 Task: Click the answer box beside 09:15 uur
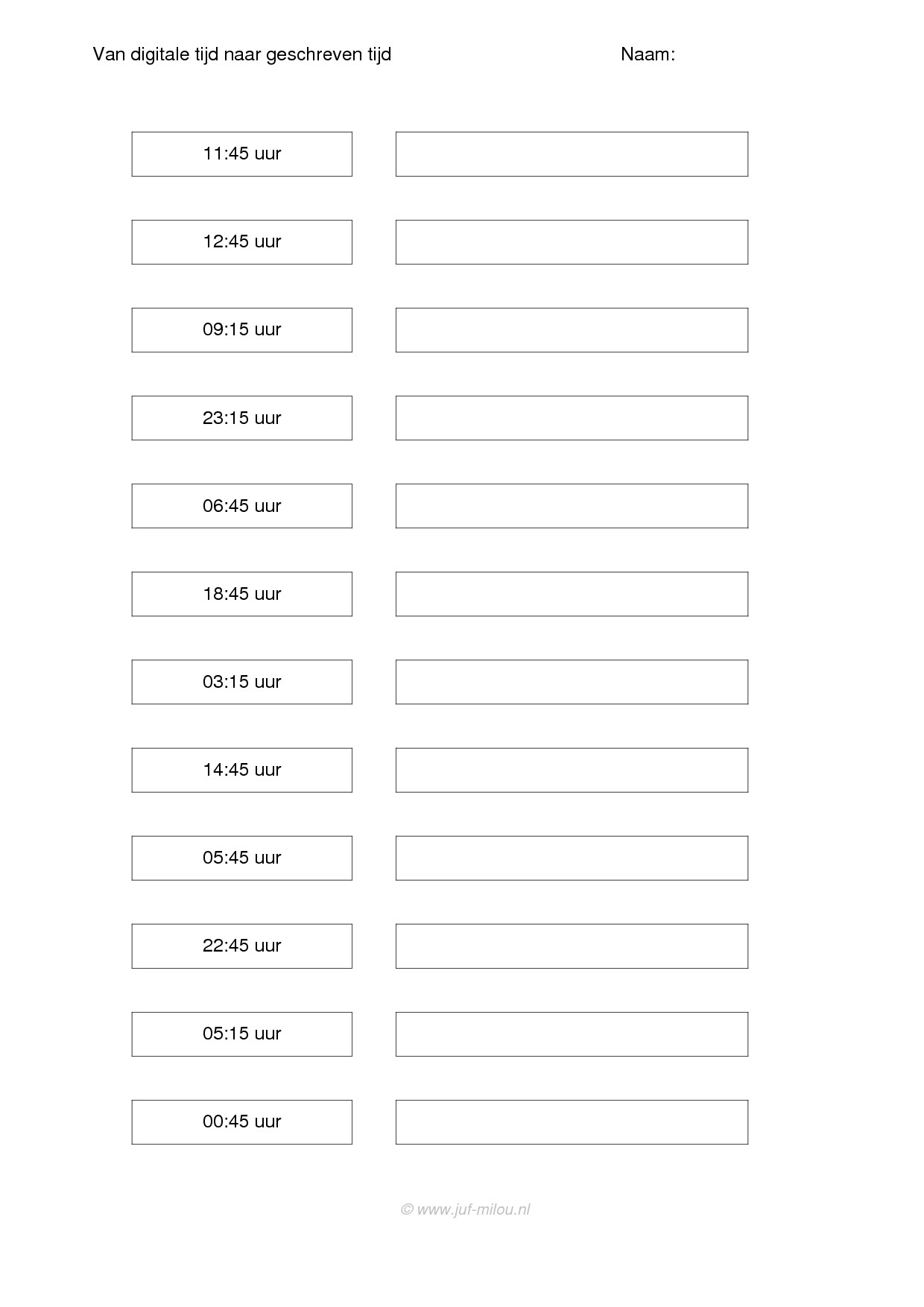pos(572,330)
